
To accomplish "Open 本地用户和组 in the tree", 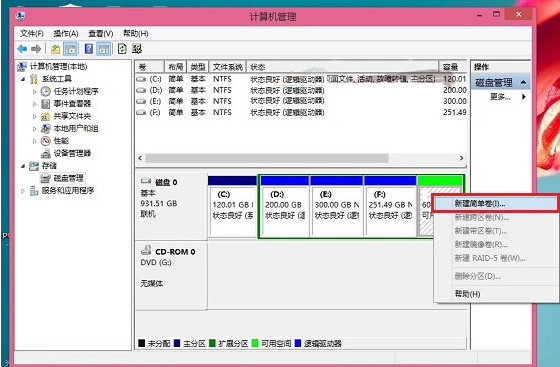I will 76,129.
